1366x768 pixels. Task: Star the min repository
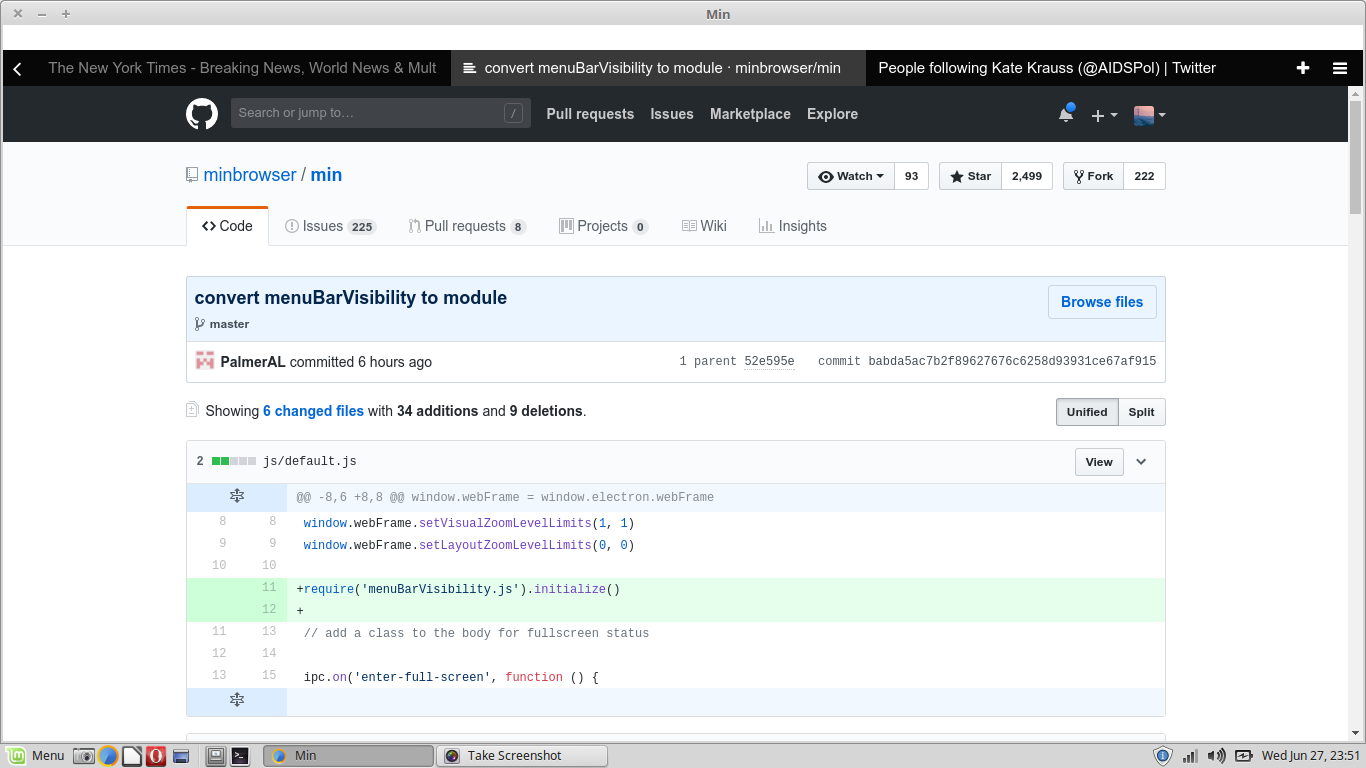coord(968,176)
